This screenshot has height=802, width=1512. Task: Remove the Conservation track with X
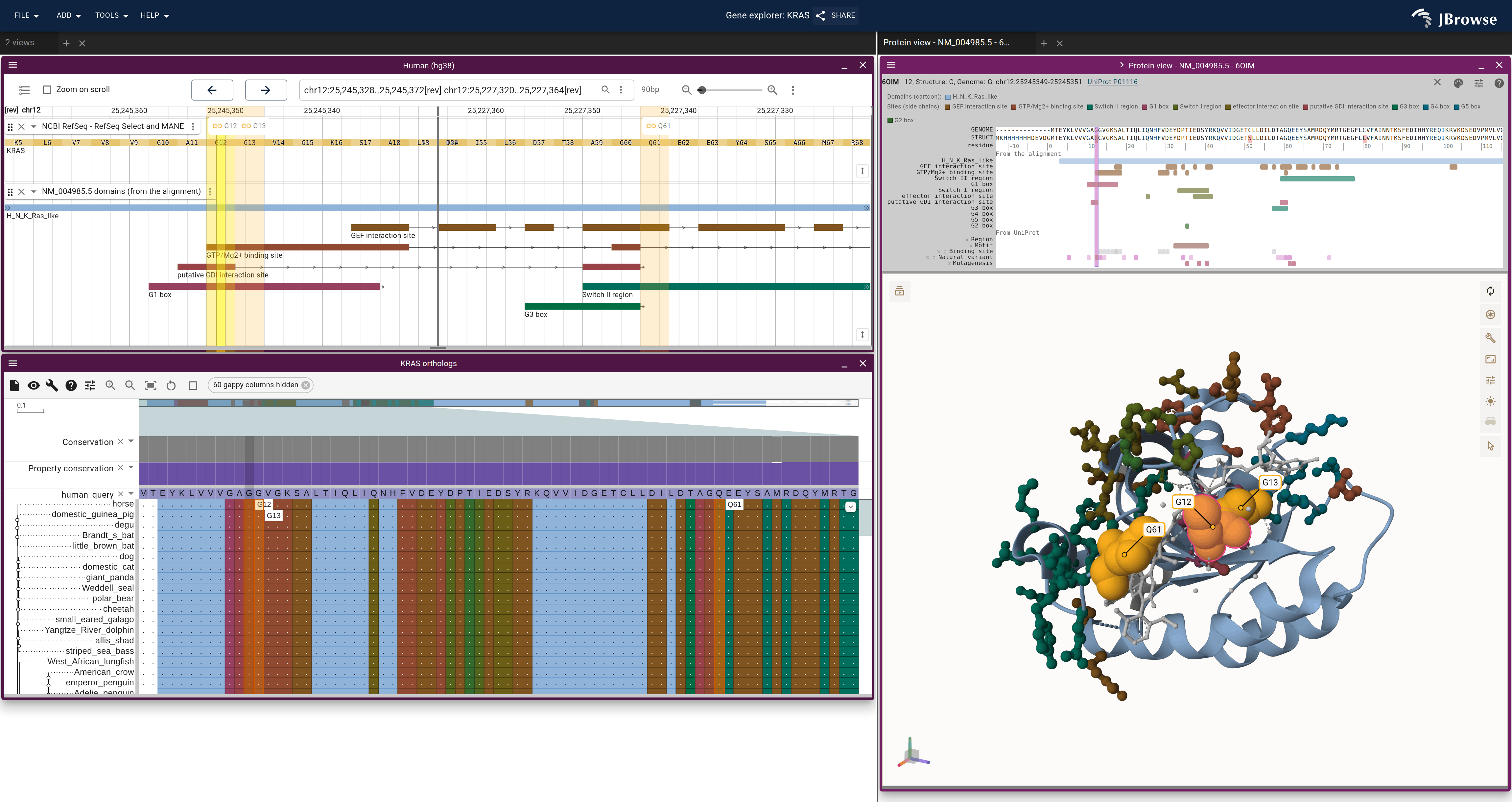tap(120, 441)
